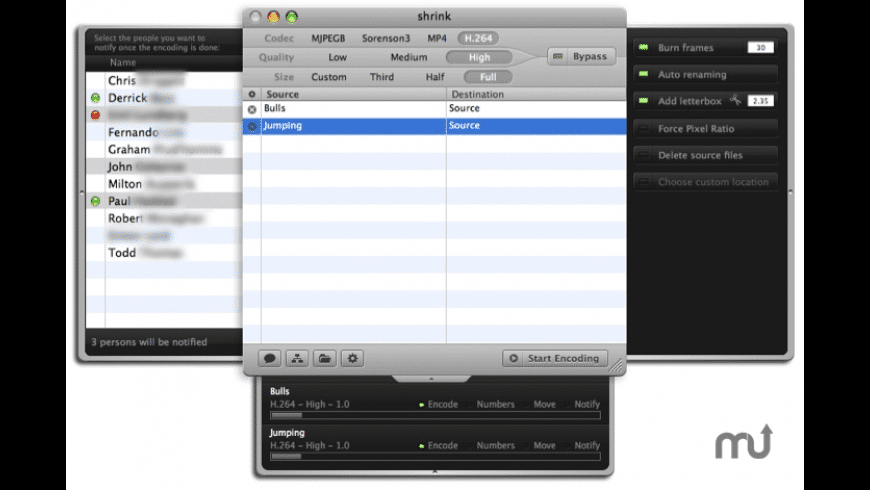Grab the window resize grip corner
870x490 pixels.
coord(616,365)
